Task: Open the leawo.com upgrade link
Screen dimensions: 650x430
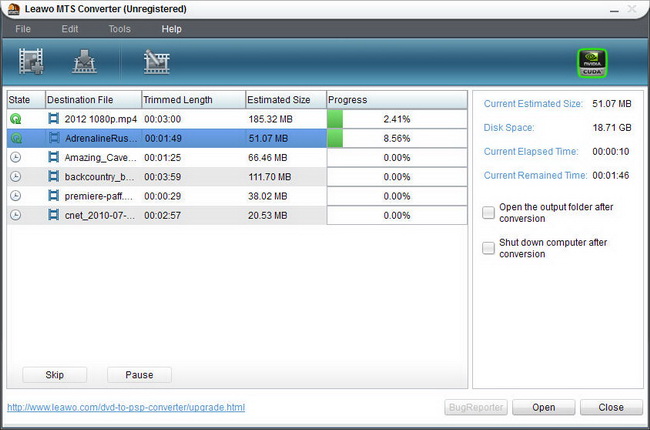Action: [x=126, y=407]
